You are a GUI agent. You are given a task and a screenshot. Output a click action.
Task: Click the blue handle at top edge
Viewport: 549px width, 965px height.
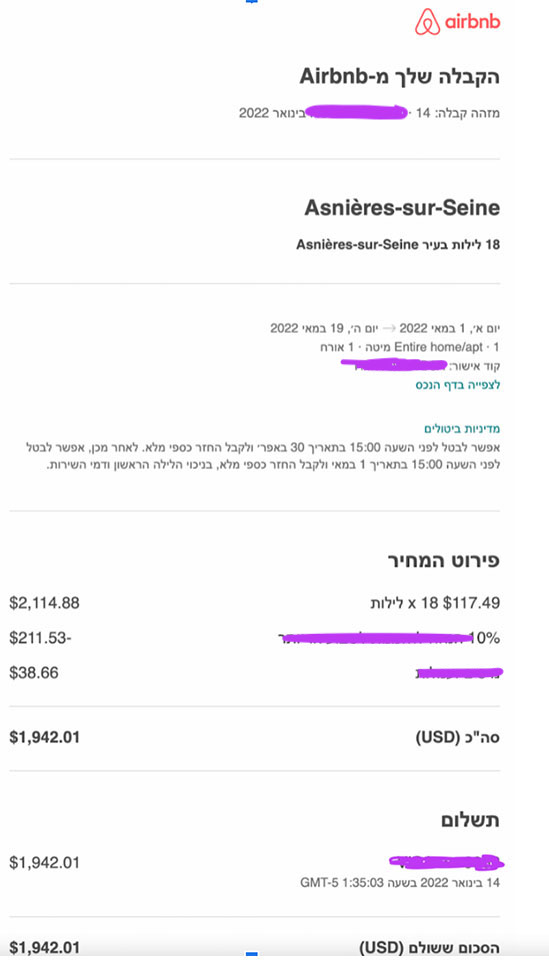(x=251, y=2)
